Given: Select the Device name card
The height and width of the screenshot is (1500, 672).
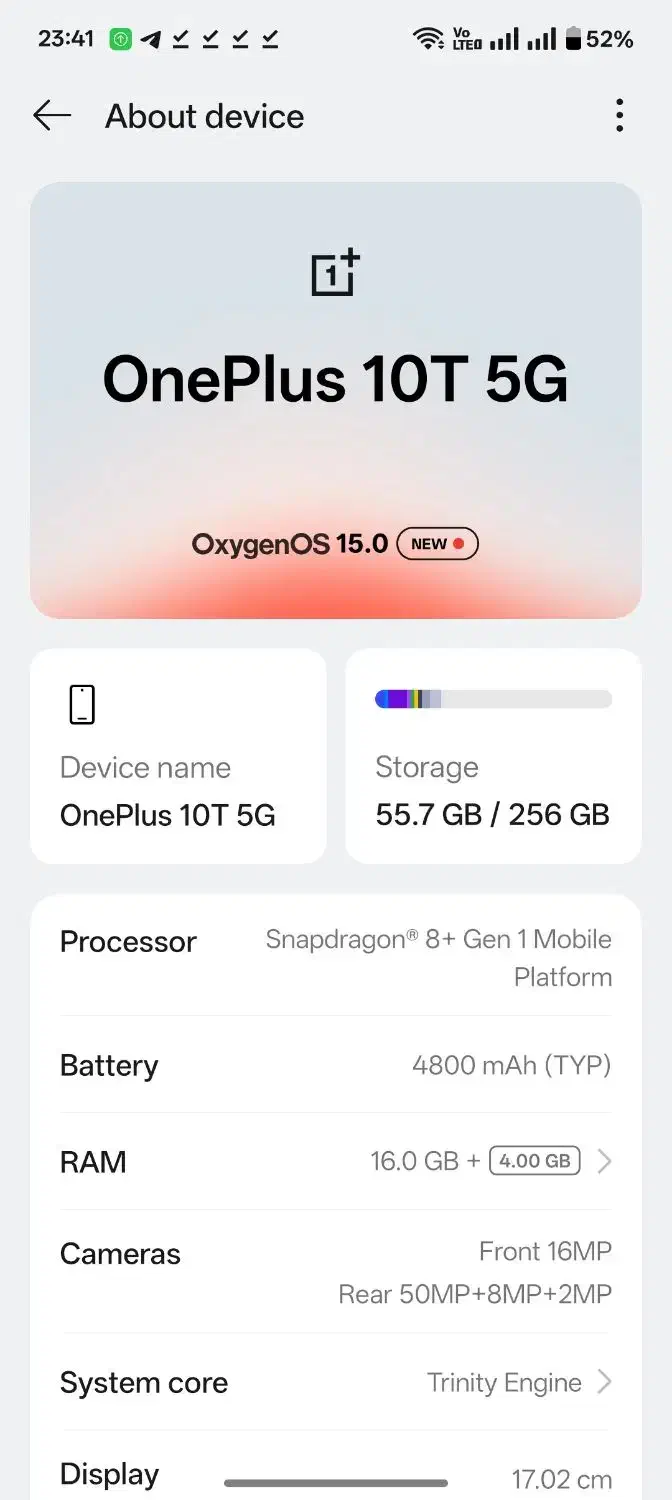Looking at the screenshot, I should (x=178, y=756).
